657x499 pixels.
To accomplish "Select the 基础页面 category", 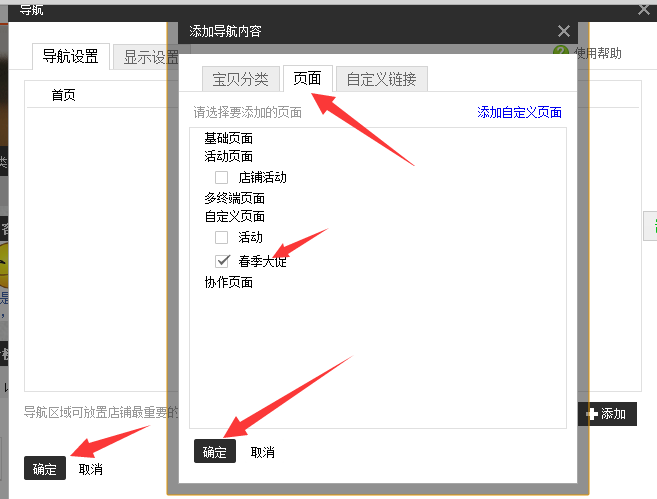I will point(228,138).
